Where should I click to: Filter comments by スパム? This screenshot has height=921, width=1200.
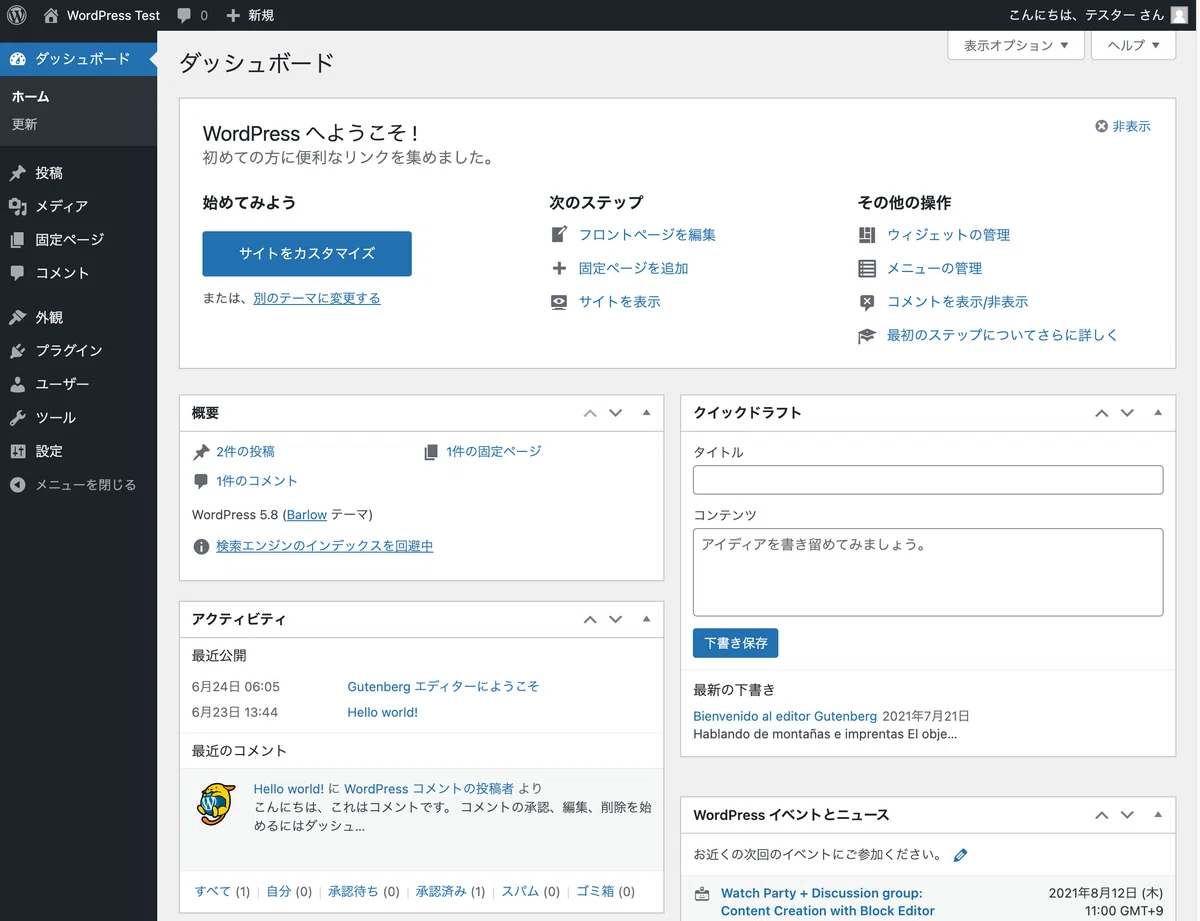pyautogui.click(x=520, y=891)
